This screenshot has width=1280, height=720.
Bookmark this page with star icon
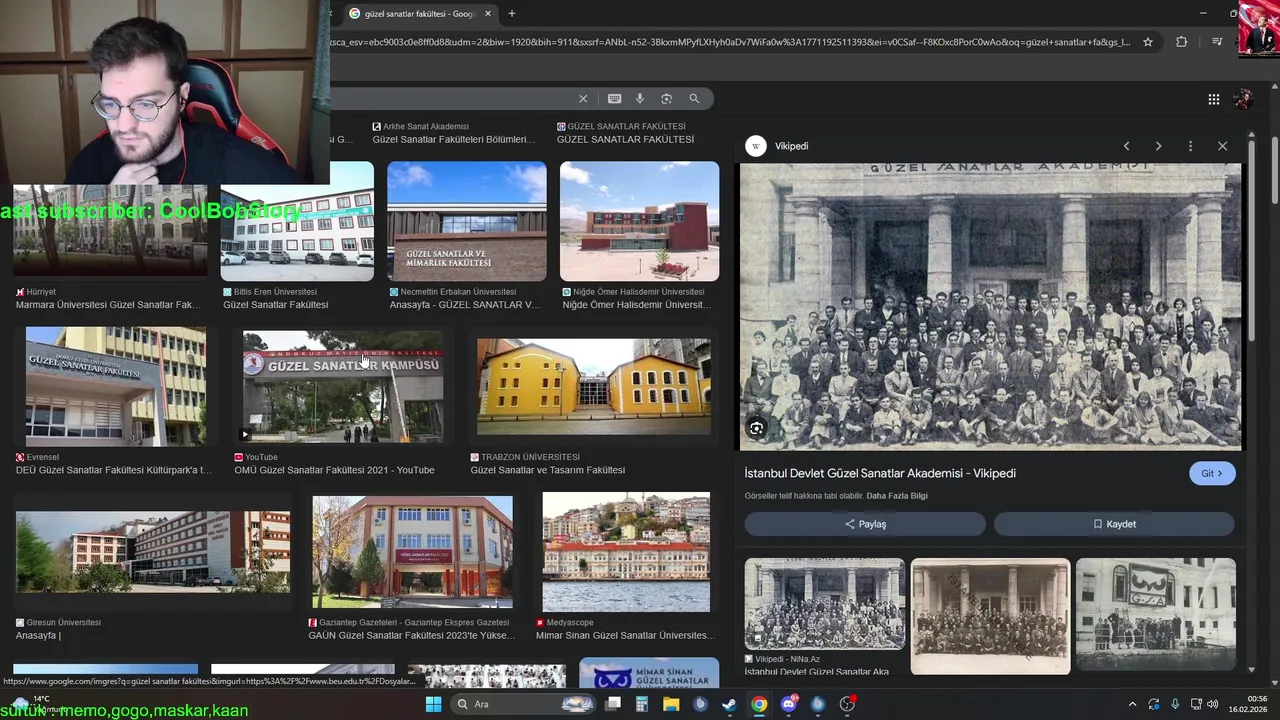click(1148, 42)
